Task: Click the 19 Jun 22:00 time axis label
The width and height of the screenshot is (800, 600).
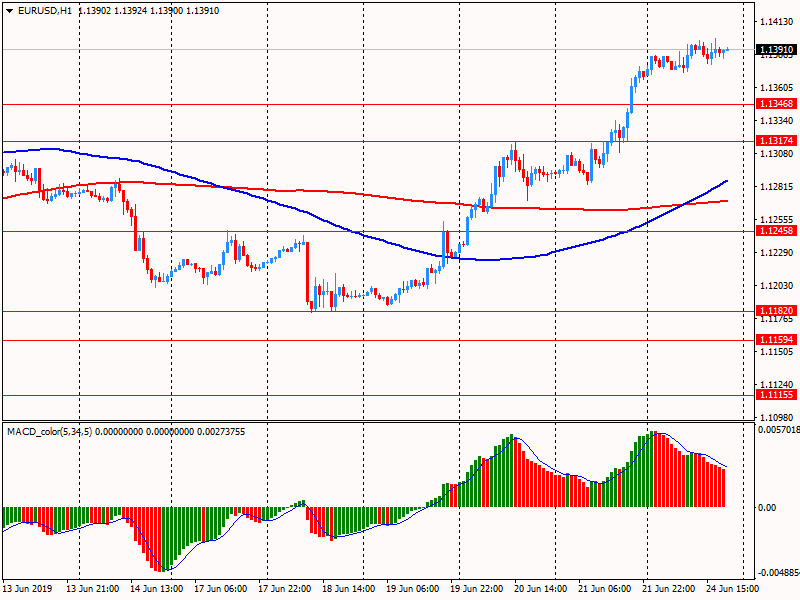Action: click(x=476, y=588)
